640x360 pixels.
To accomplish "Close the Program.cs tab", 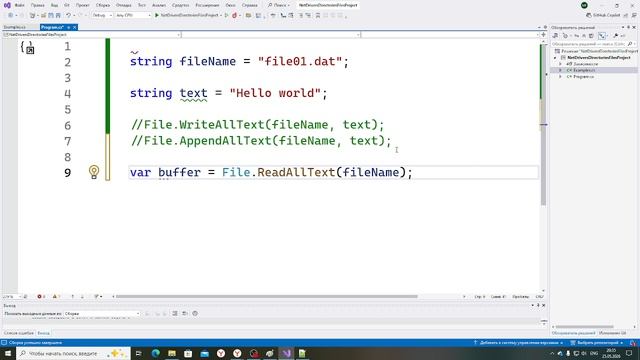I will click(x=75, y=27).
